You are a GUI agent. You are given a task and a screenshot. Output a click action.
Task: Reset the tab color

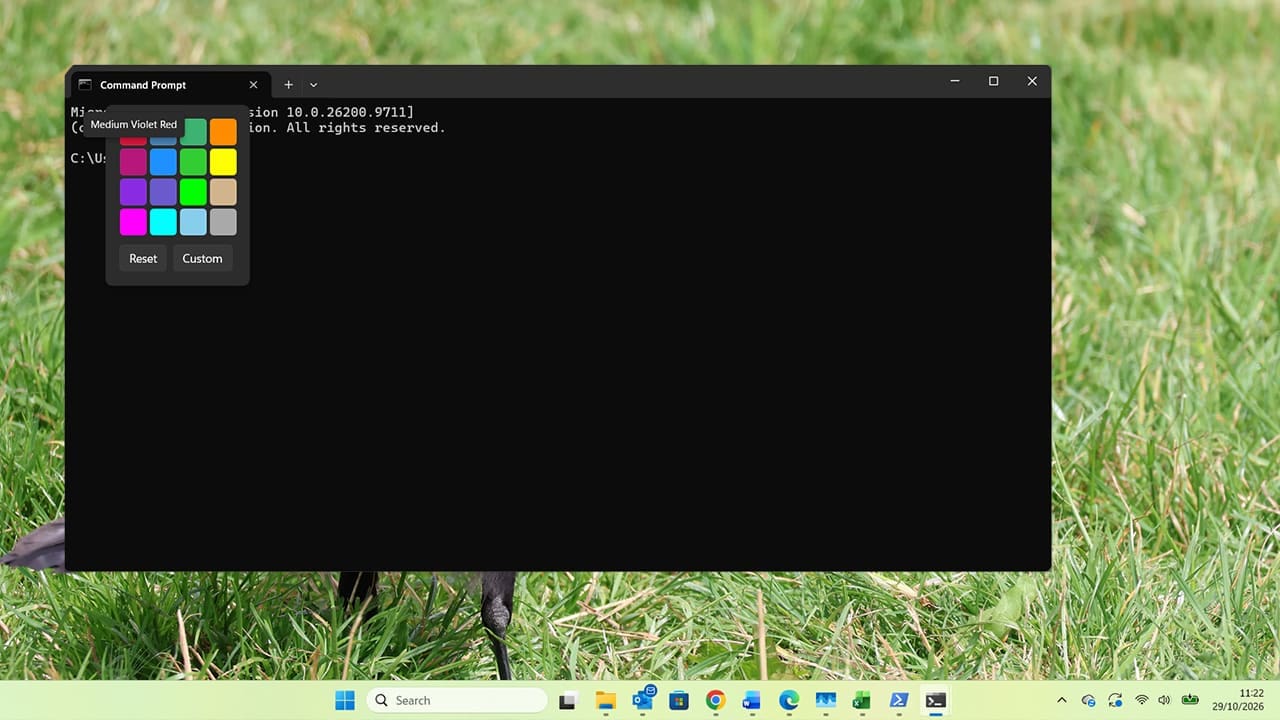pos(143,258)
